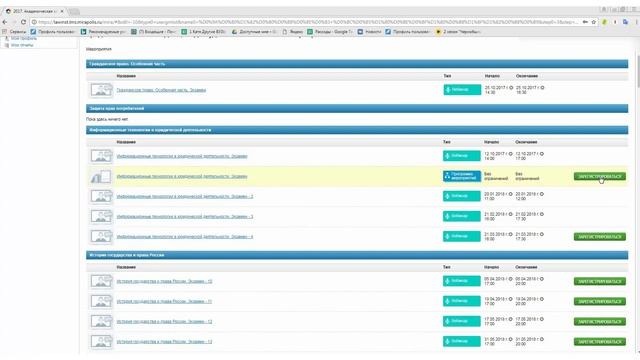Bookmark this page with the star icon
The image size is (640, 360).
[x=594, y=22]
